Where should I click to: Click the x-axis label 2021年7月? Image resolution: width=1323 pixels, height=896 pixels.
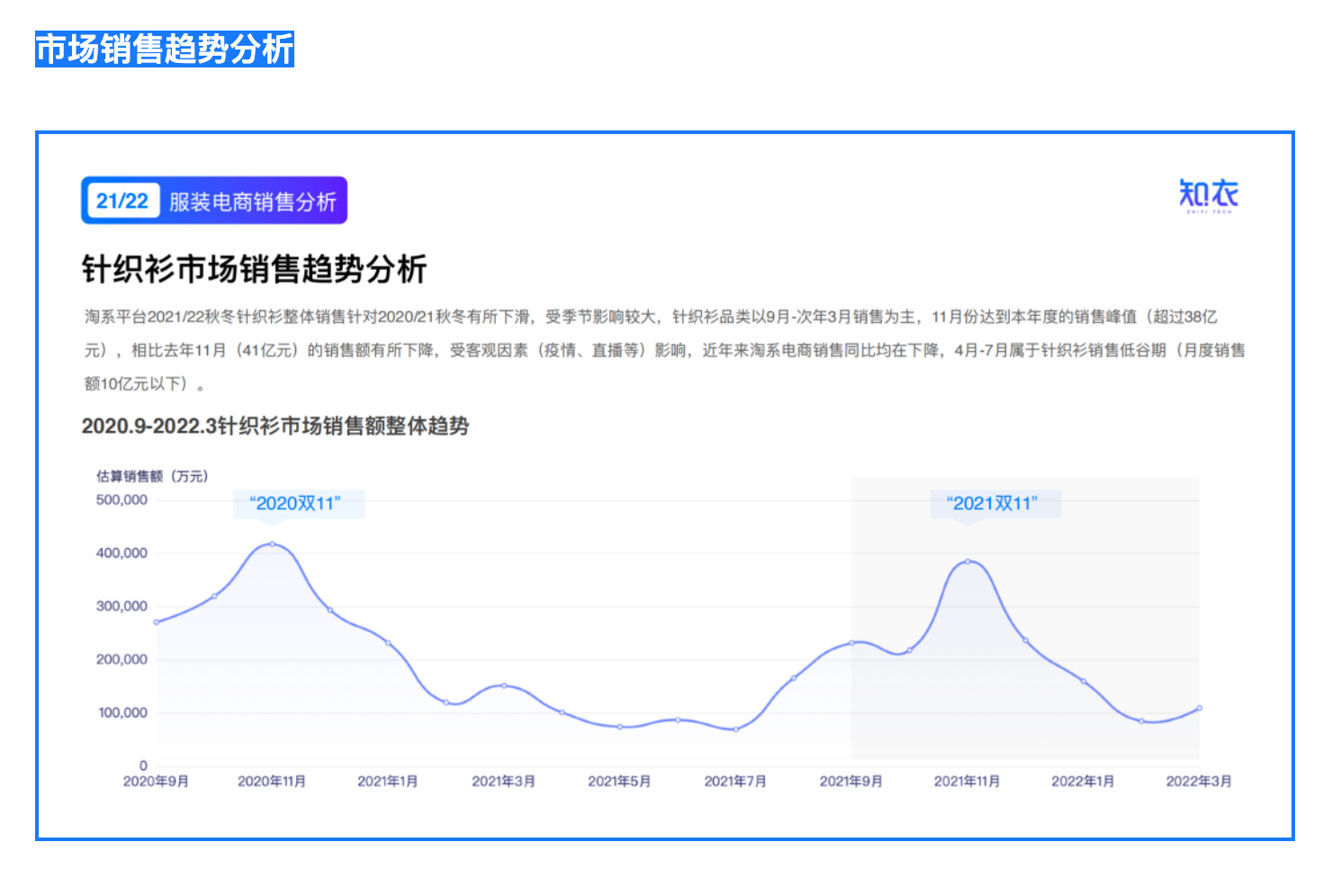pyautogui.click(x=735, y=781)
